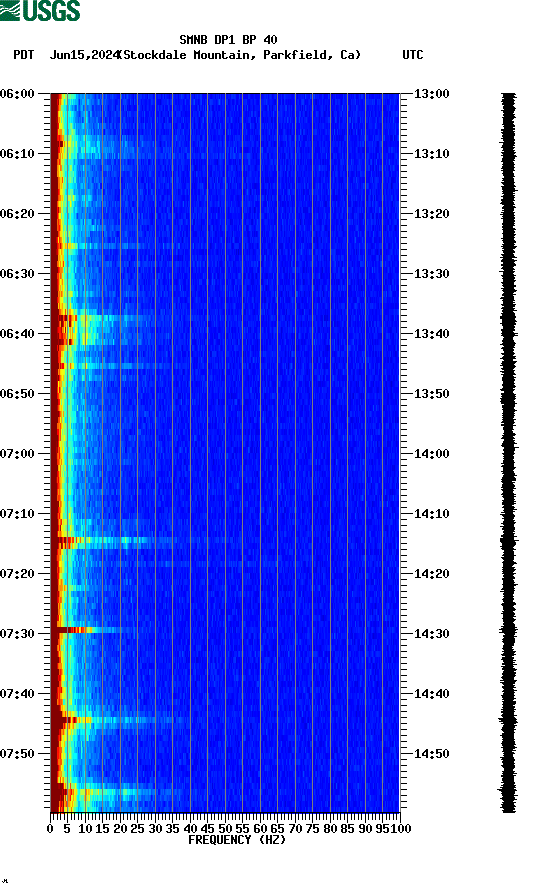Click the '07:20' PDT time label
The width and height of the screenshot is (552, 892).
coord(17,574)
